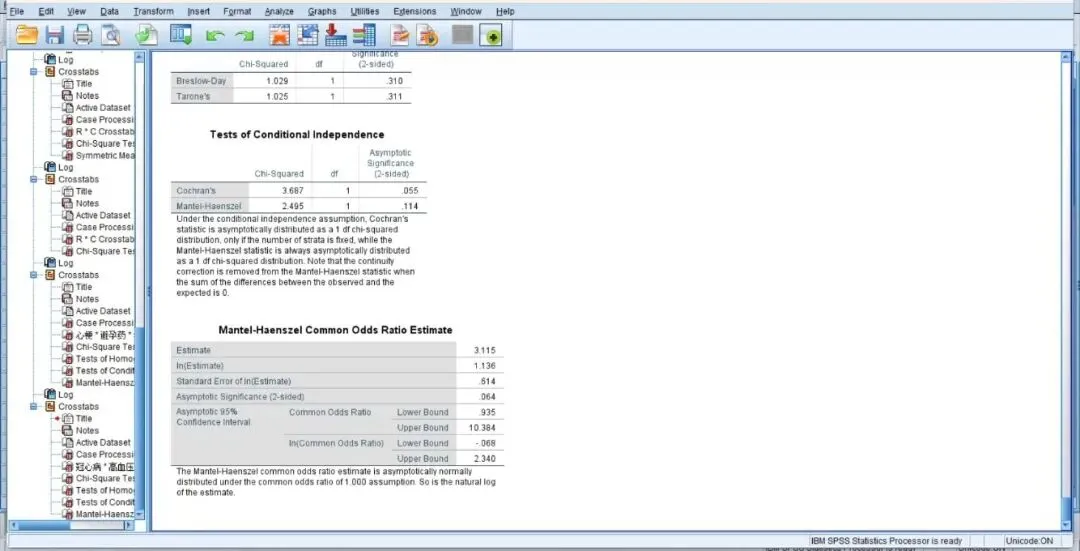Click the outline pane vertical scrollbar up arrow

pyautogui.click(x=140, y=57)
